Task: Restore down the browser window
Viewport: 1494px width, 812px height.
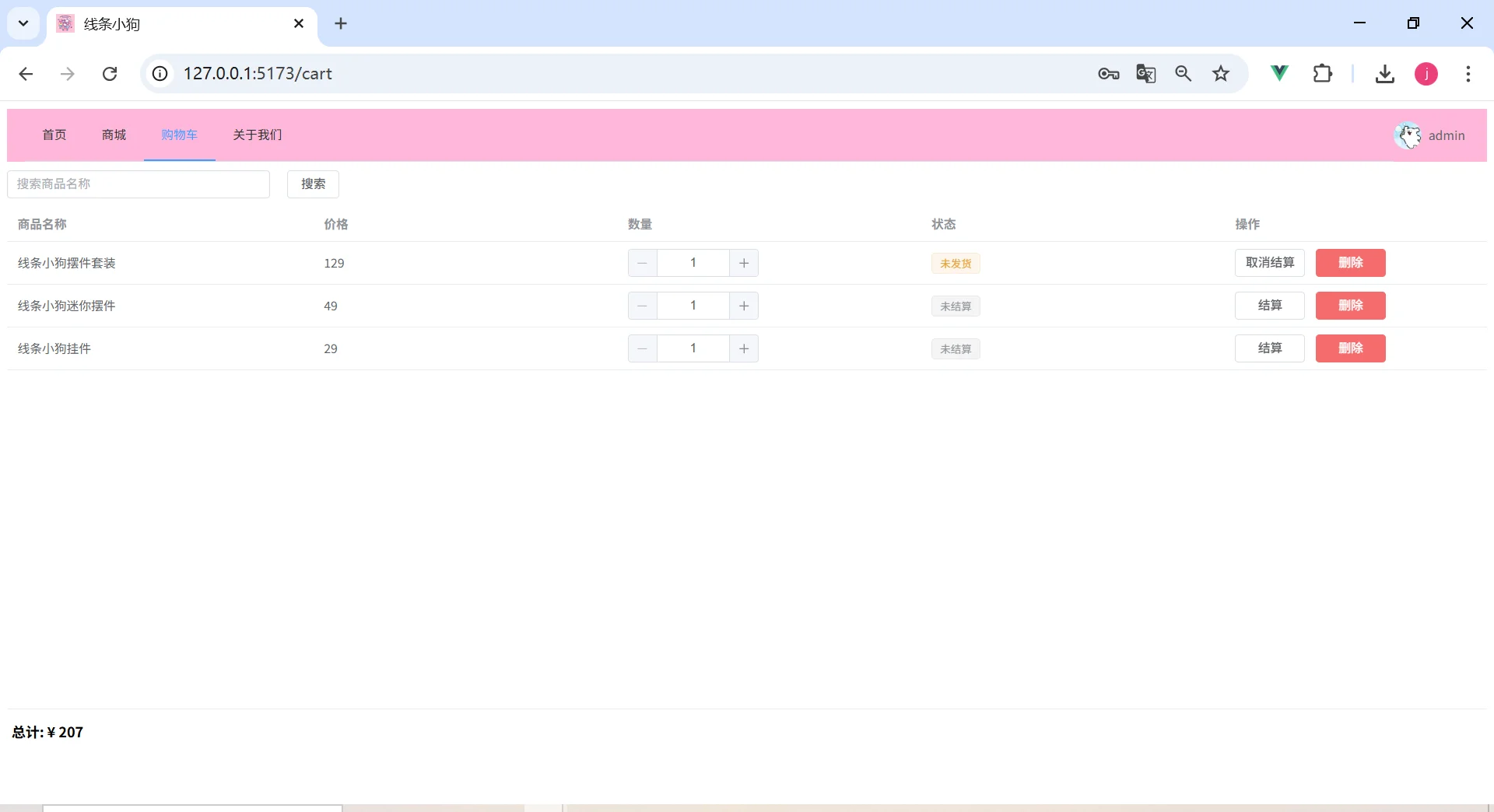Action: coord(1414,23)
